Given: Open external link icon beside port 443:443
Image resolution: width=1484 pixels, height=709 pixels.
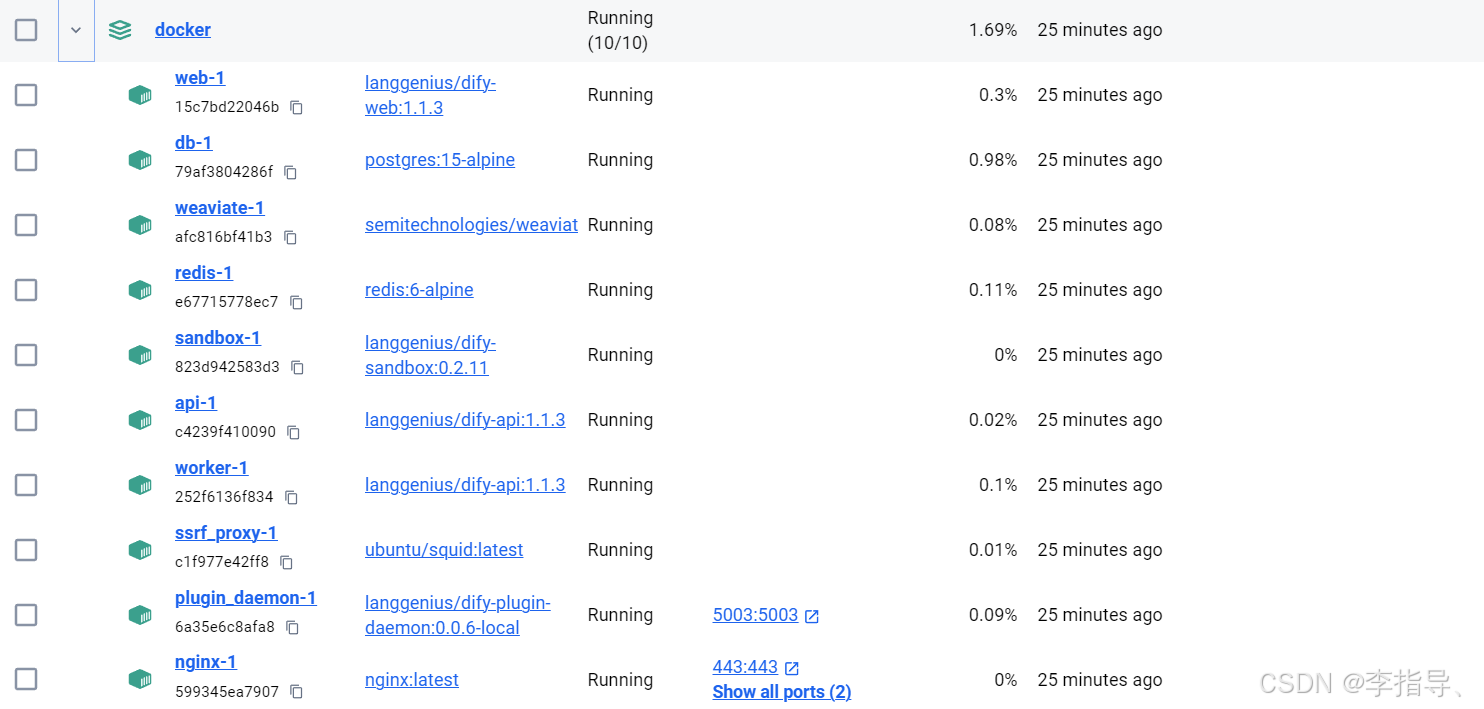Looking at the screenshot, I should [x=792, y=668].
